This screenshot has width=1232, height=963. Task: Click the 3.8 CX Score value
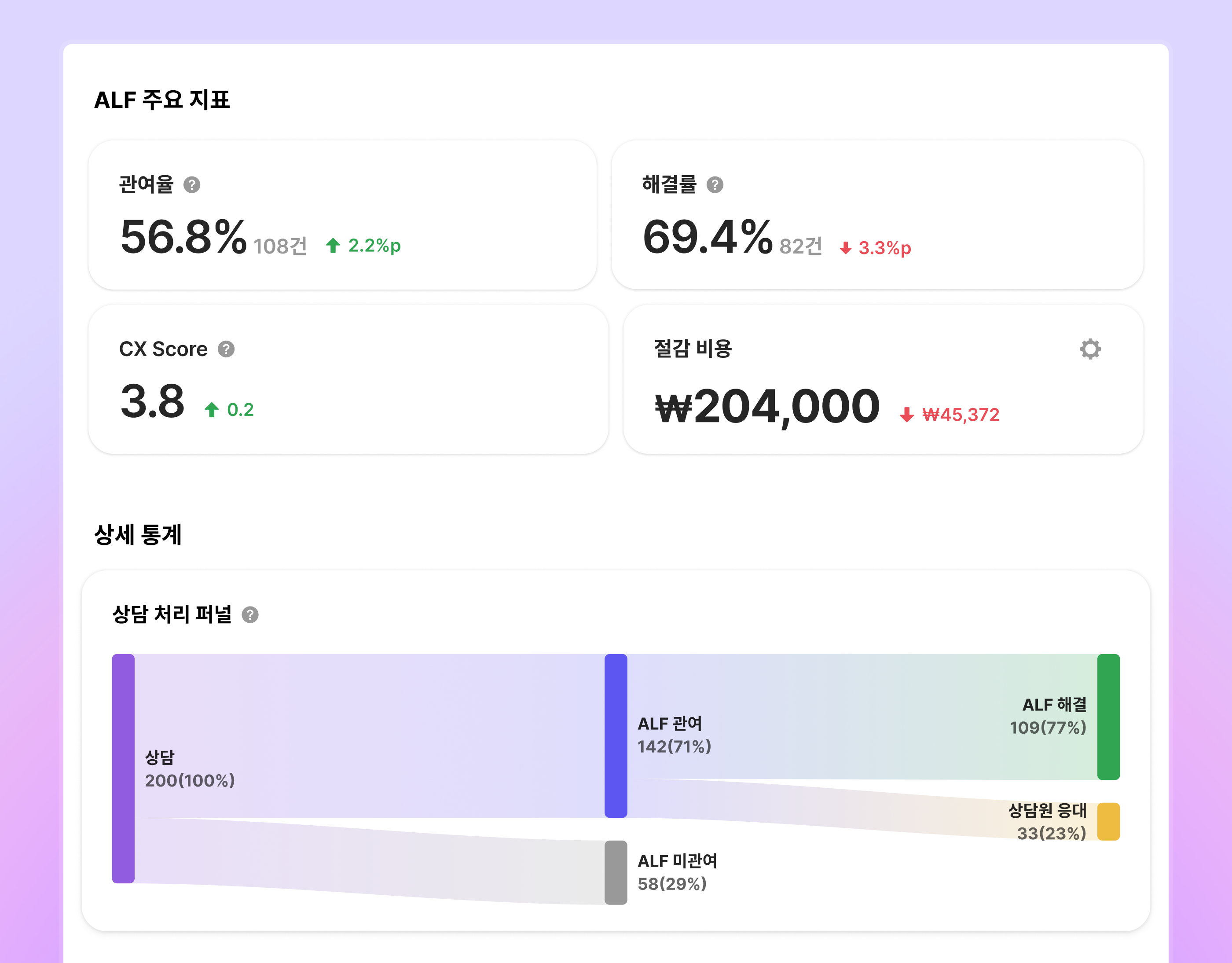(x=152, y=401)
